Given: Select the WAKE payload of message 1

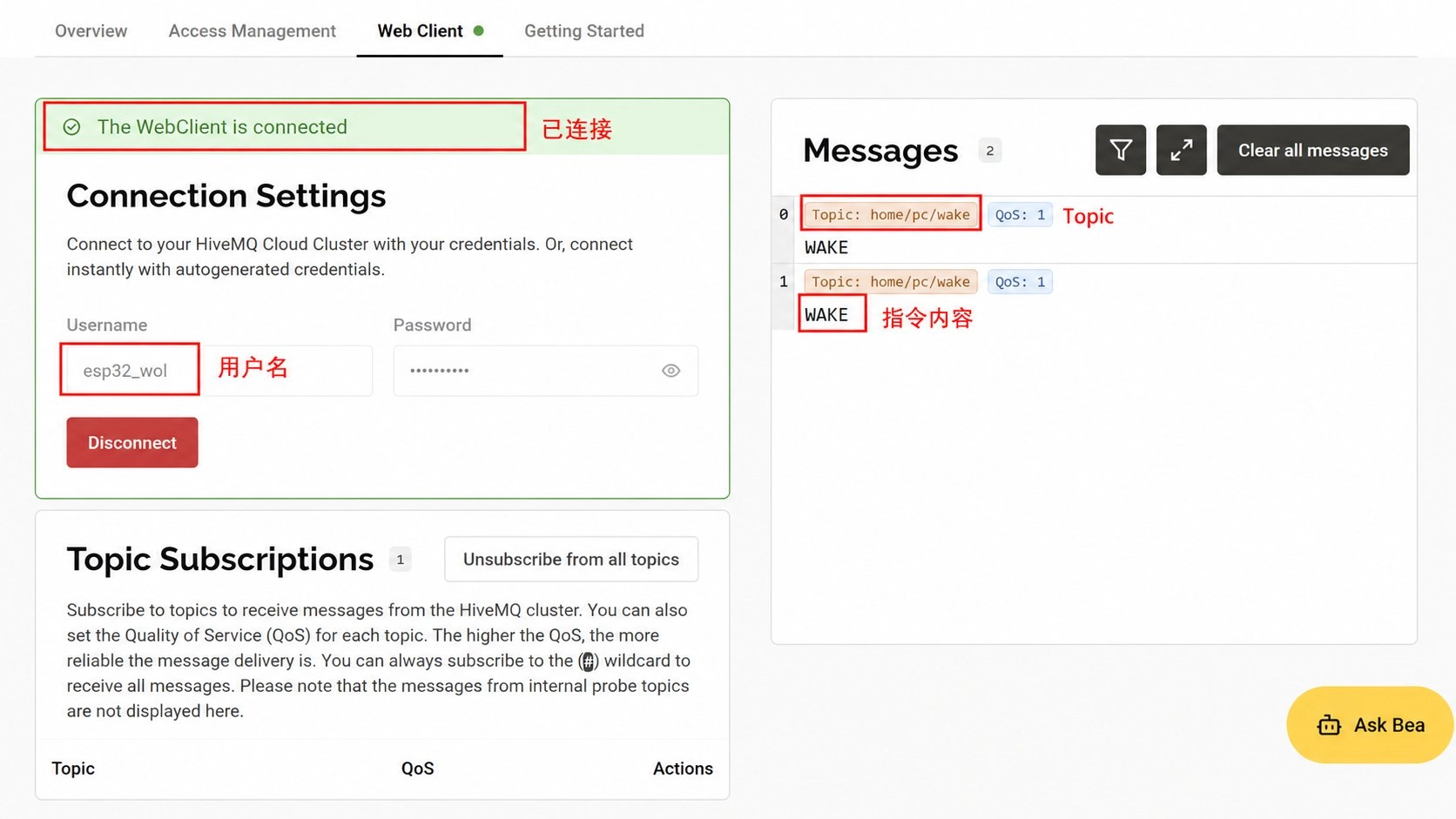Looking at the screenshot, I should tap(826, 315).
